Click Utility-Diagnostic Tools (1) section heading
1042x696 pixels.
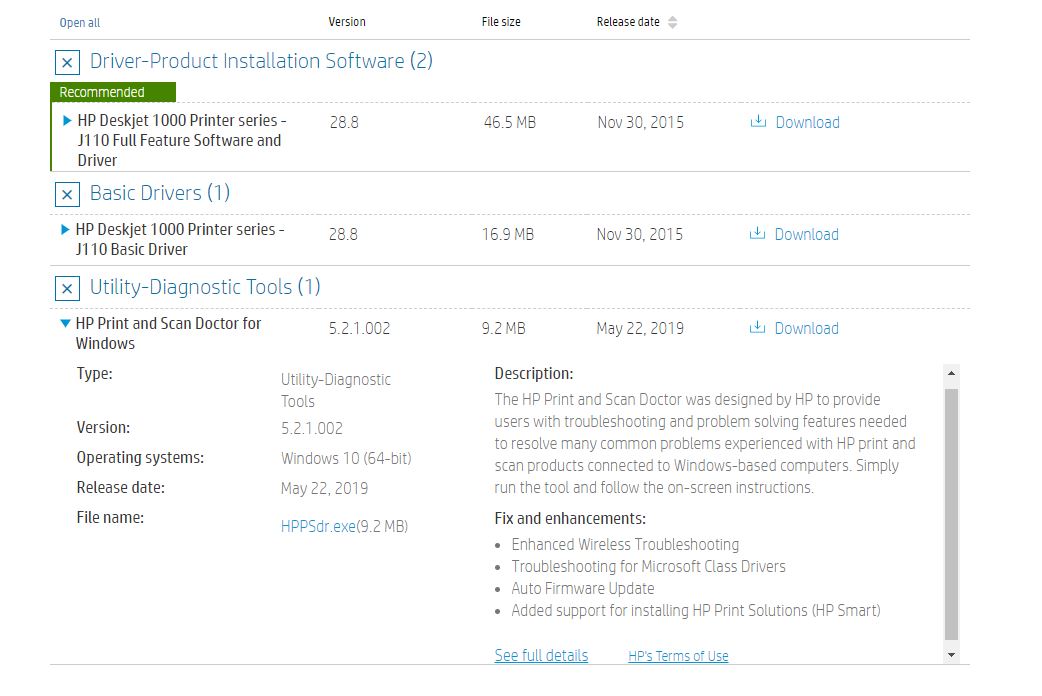pyautogui.click(x=205, y=288)
